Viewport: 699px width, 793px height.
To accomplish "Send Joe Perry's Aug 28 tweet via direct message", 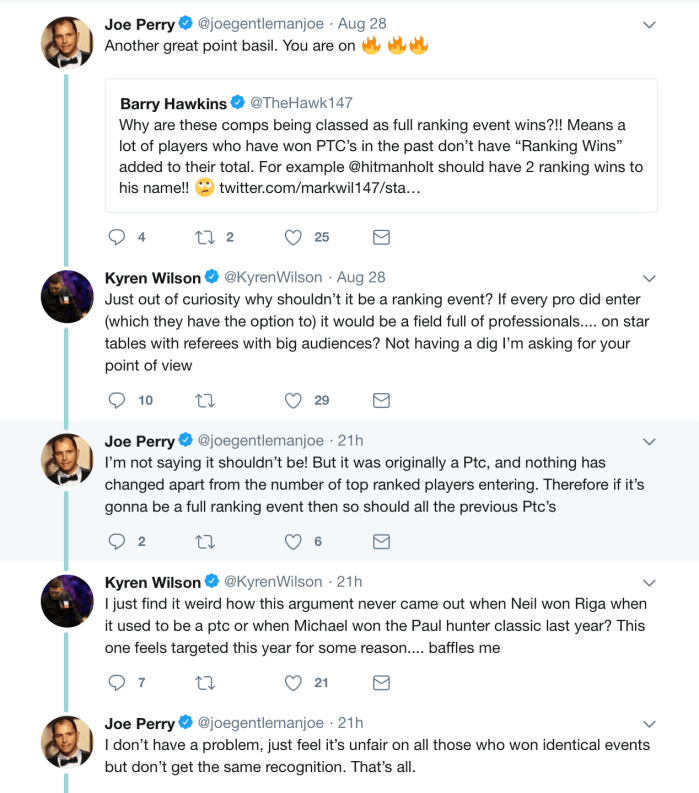I will (381, 237).
